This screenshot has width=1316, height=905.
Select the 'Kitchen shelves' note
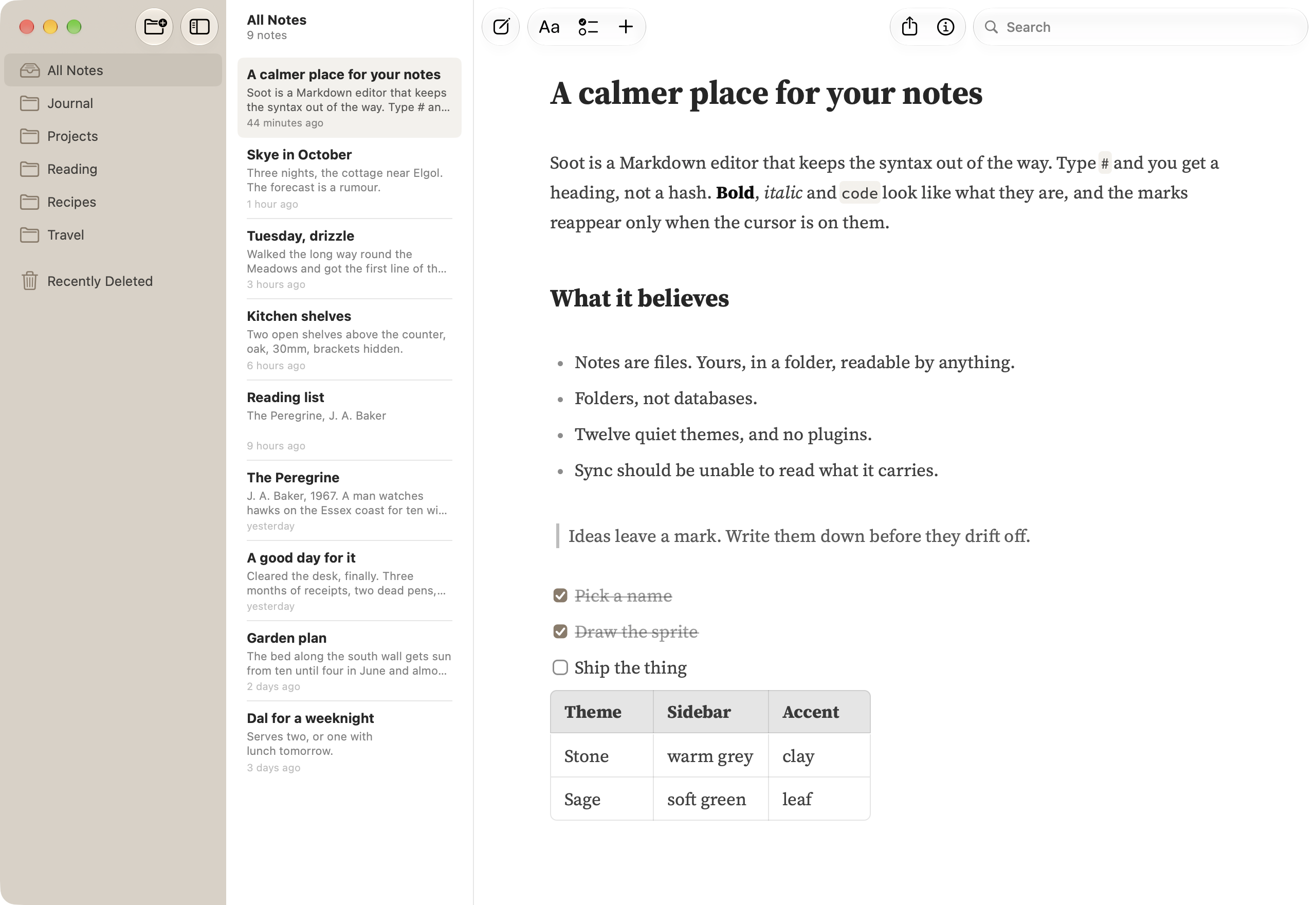(x=349, y=340)
